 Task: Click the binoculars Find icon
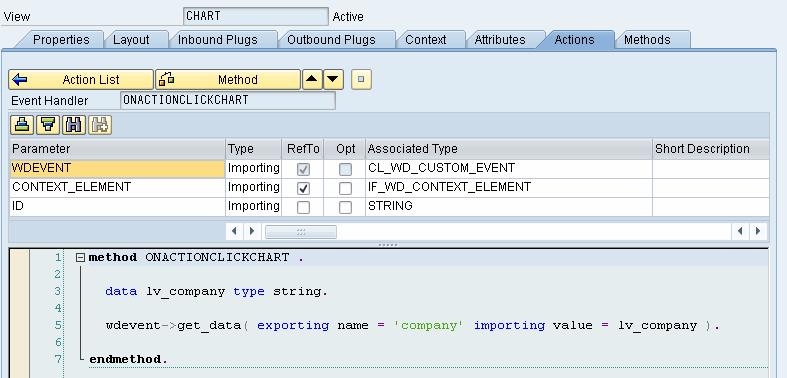[x=74, y=124]
